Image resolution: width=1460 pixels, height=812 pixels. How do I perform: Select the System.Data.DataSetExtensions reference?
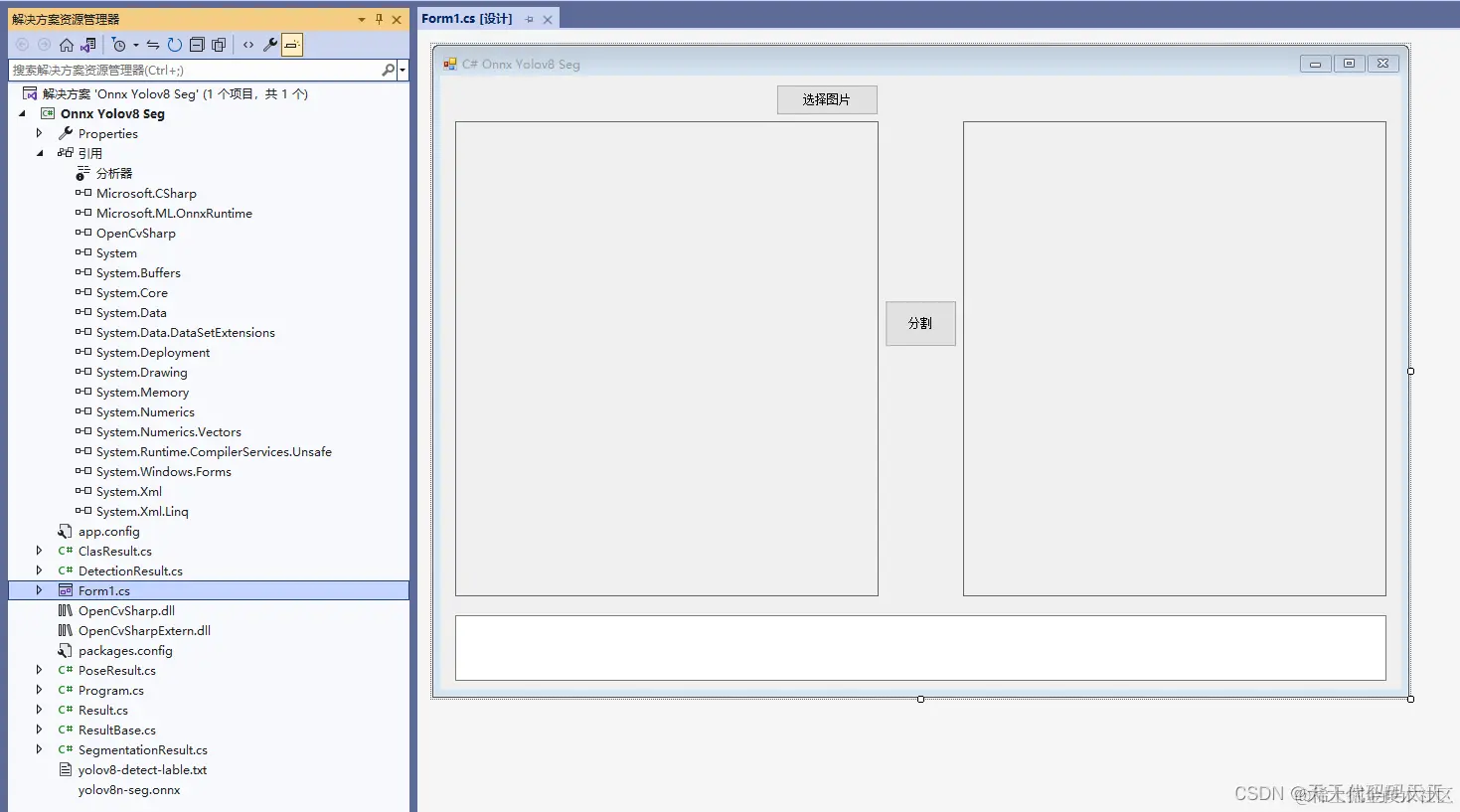(x=186, y=332)
